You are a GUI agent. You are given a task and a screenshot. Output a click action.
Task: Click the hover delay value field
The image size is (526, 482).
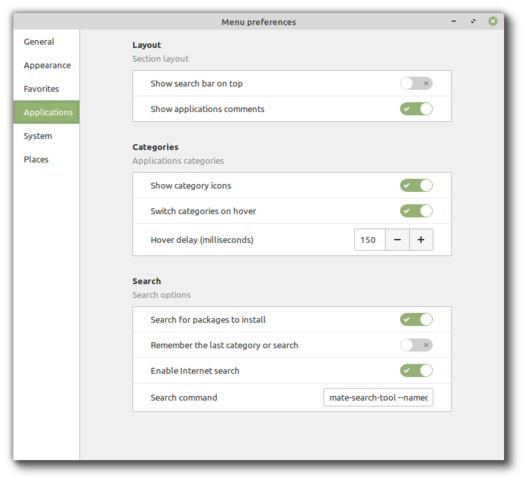pos(370,239)
